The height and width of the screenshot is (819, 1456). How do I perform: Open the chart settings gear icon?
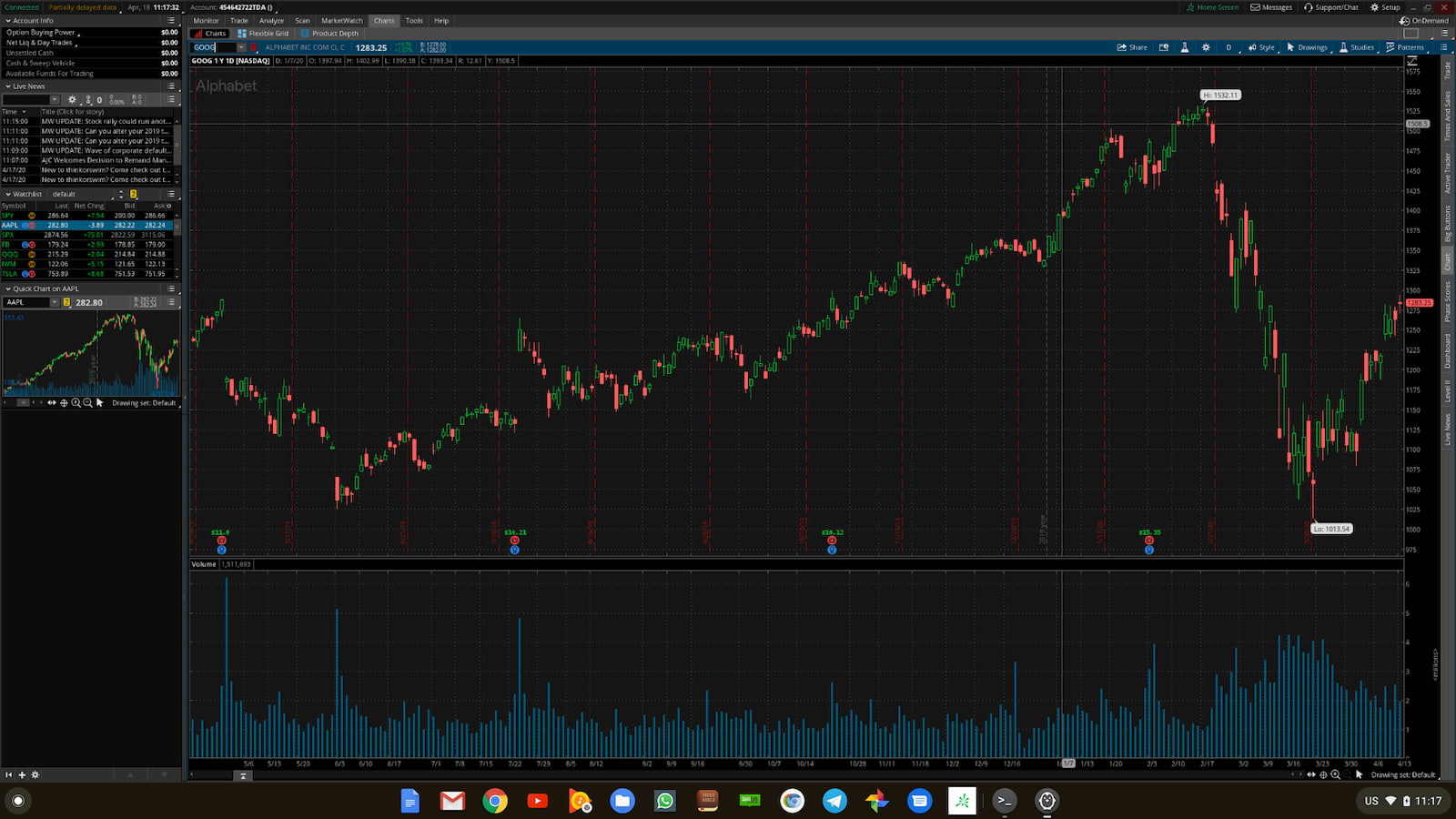(x=1207, y=46)
